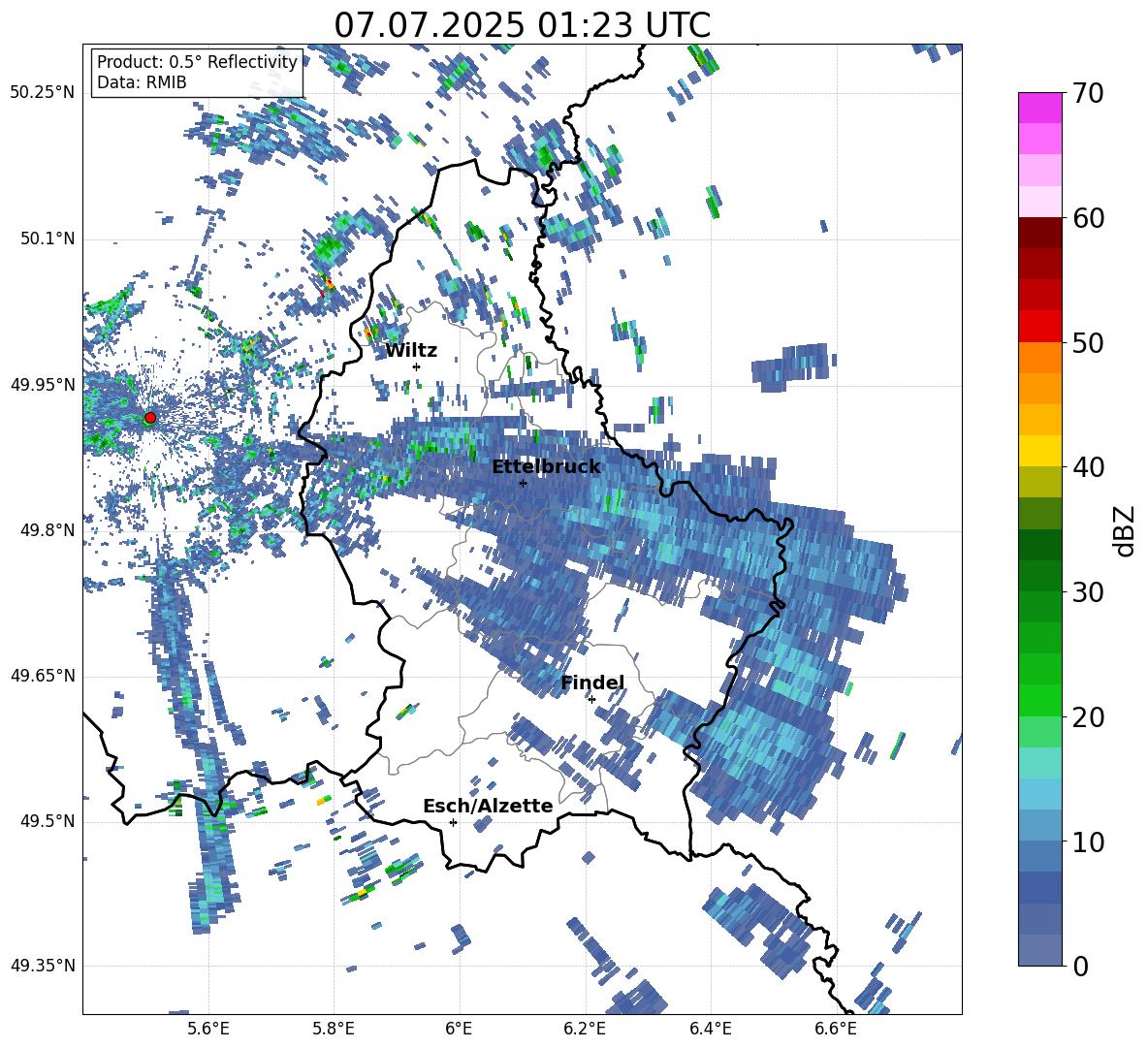This screenshot has height=1048, width=1148.
Task: Click the 50.25°N latitude label
Action: pyautogui.click(x=43, y=93)
